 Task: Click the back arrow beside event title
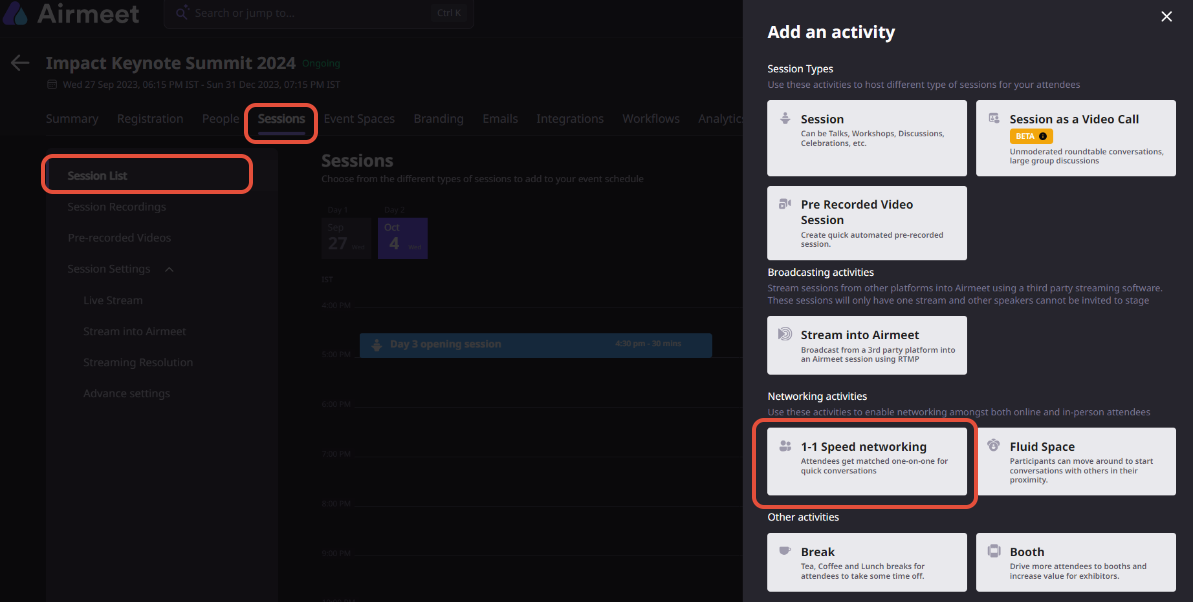tap(20, 62)
